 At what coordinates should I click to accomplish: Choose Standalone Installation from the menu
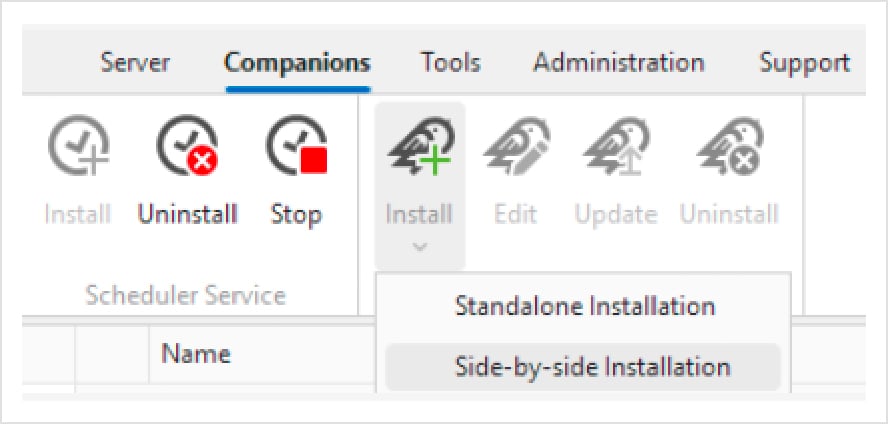coord(583,306)
